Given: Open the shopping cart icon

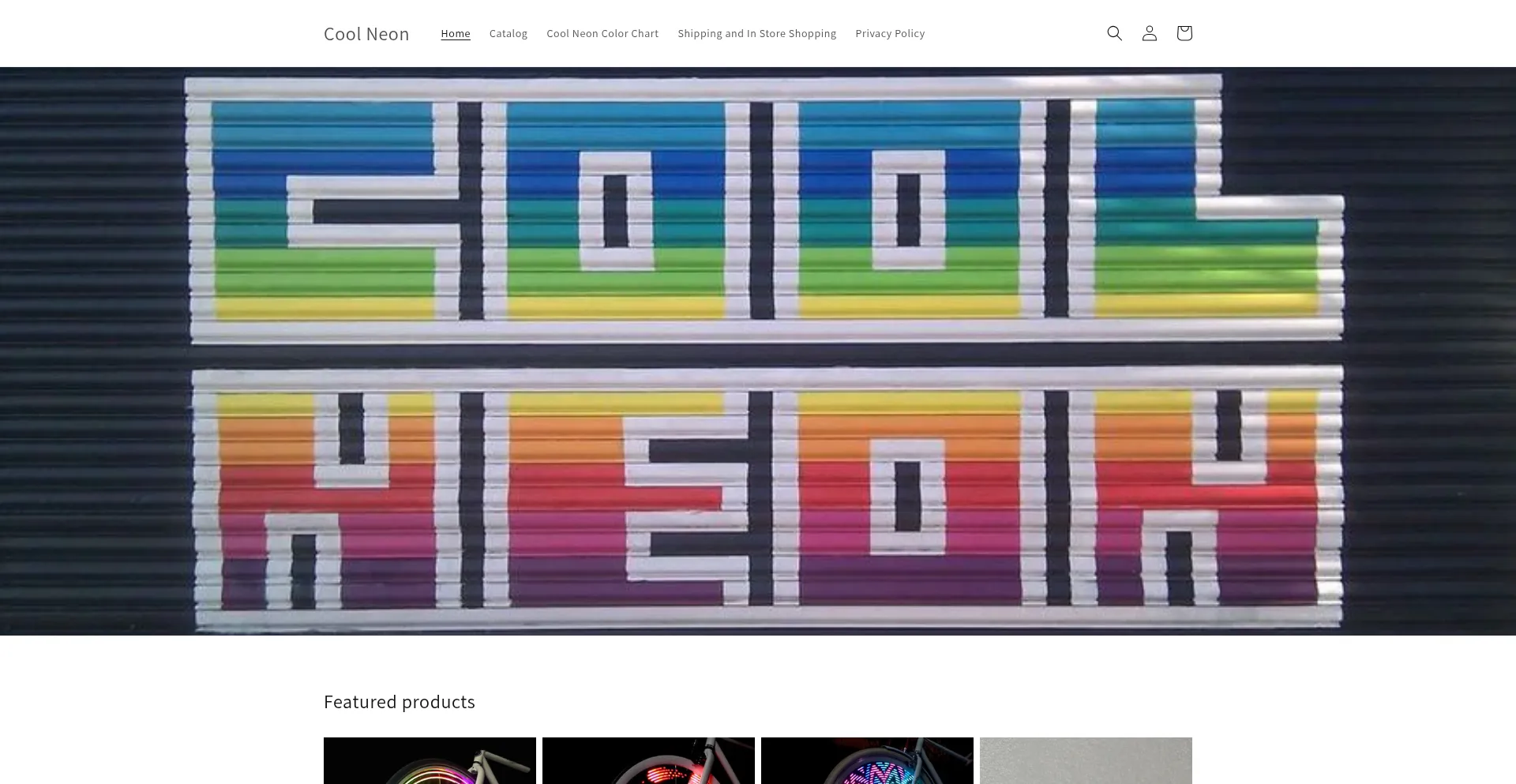Looking at the screenshot, I should pos(1184,33).
